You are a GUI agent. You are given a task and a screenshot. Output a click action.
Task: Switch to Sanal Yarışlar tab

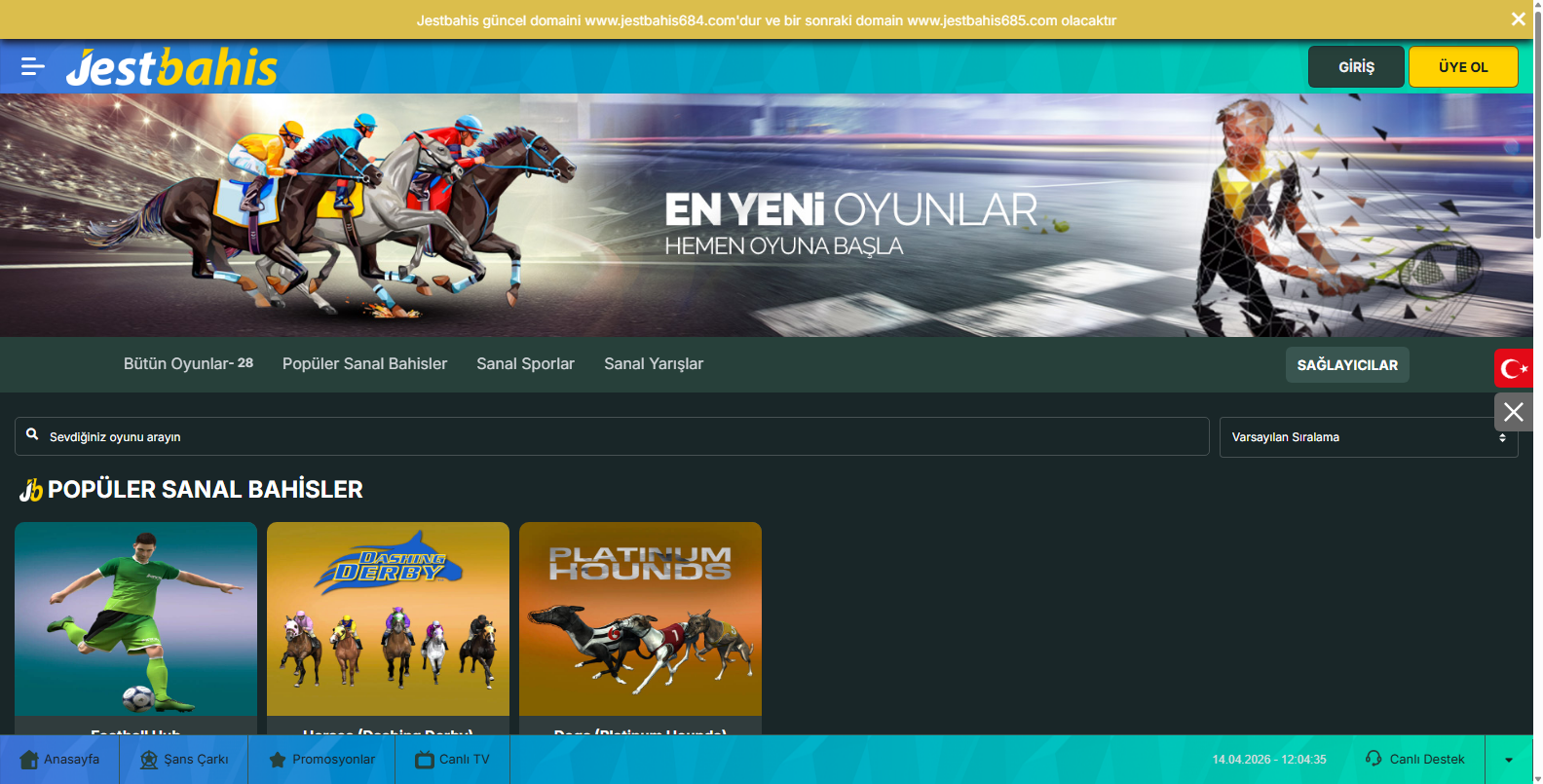tap(653, 364)
